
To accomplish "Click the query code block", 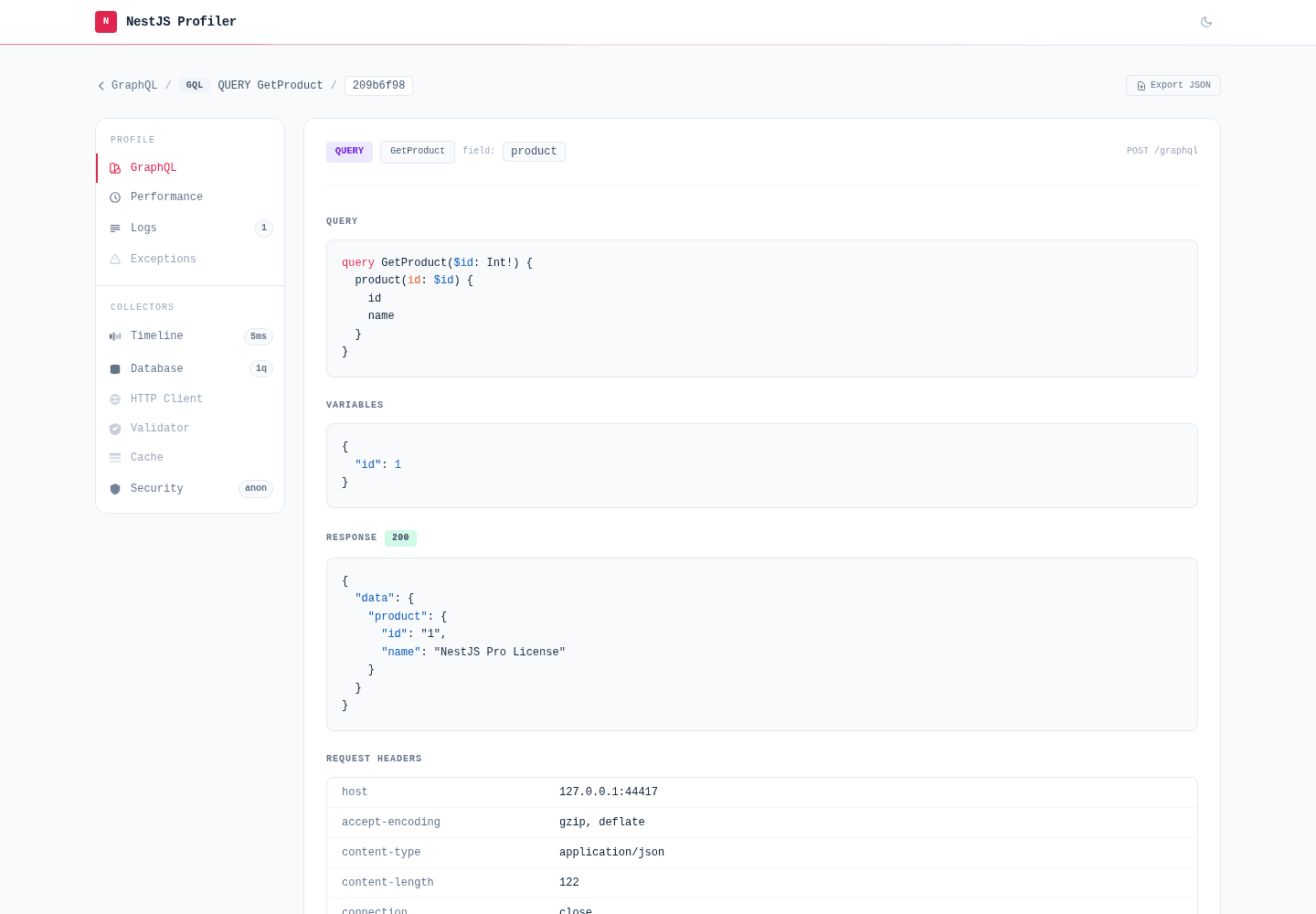I will click(762, 309).
